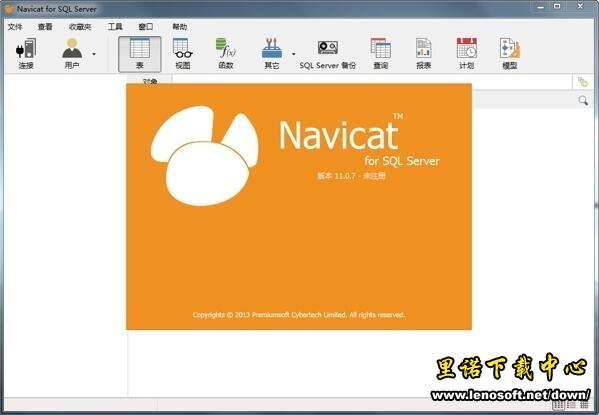Open the Connection (连接) toolbar icon

(x=26, y=53)
